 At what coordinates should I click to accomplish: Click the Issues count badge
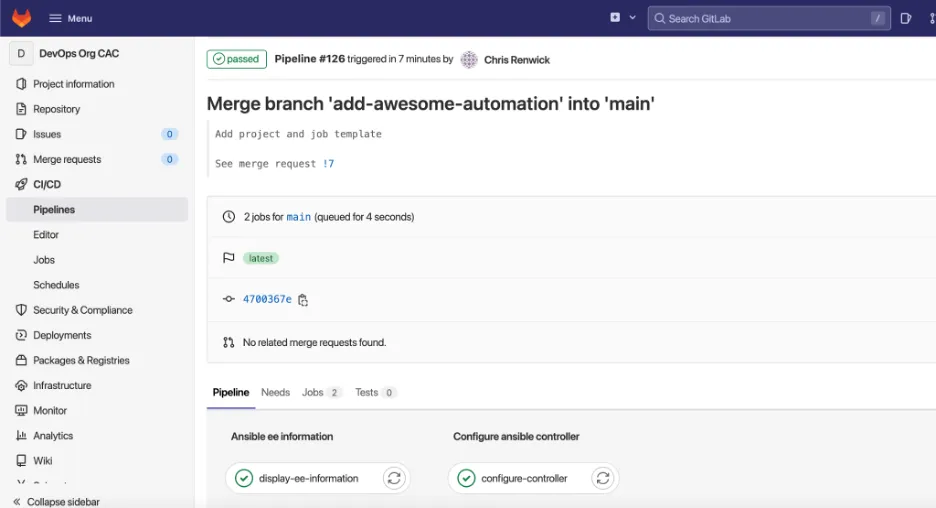(x=170, y=134)
